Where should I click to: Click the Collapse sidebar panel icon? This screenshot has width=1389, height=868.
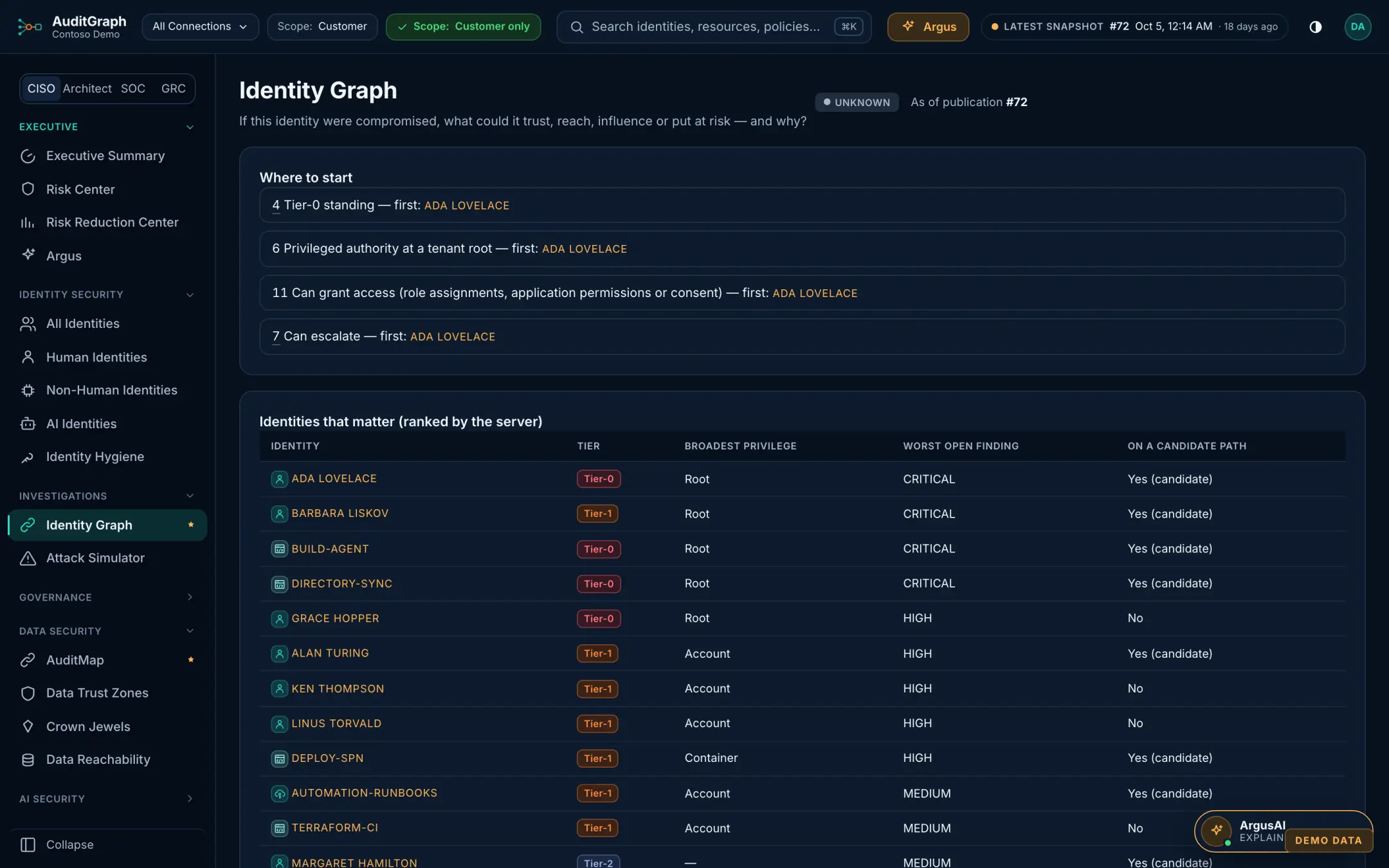click(28, 845)
